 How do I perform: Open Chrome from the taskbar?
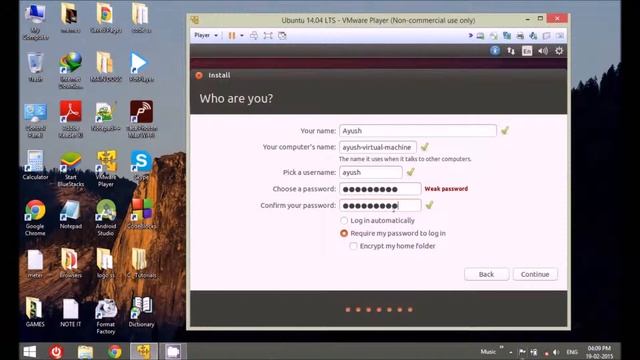point(115,352)
